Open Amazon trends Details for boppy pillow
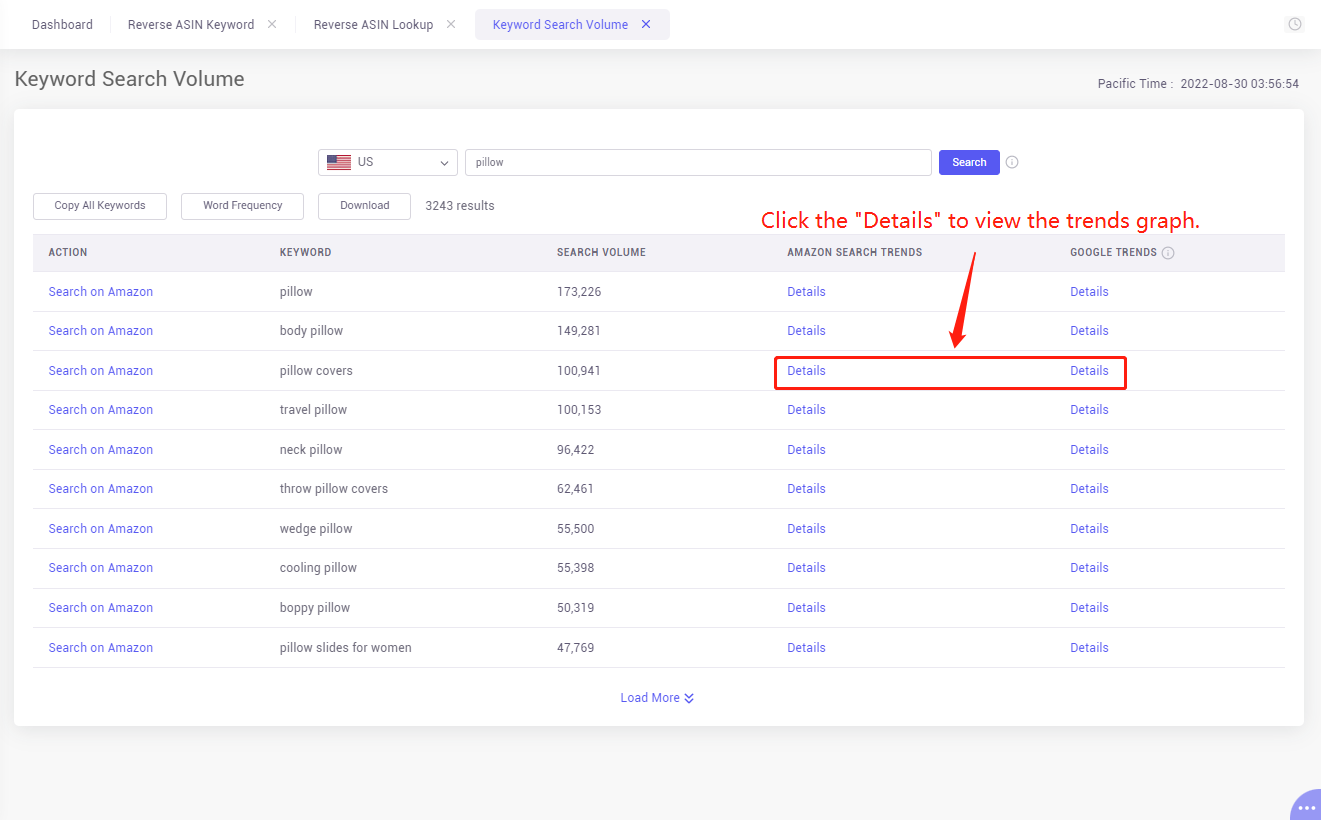Screen dimensions: 1321x820 point(806,608)
